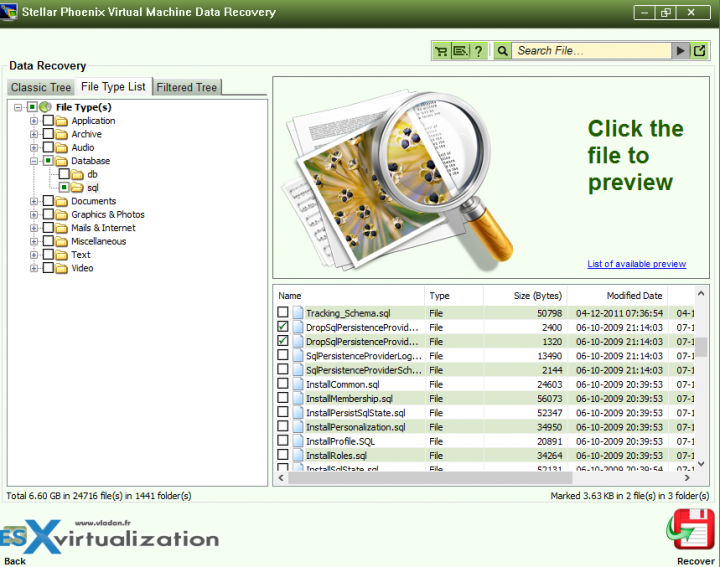The image size is (720, 567).
Task: Expand the Documents tree node
Action: (34, 201)
